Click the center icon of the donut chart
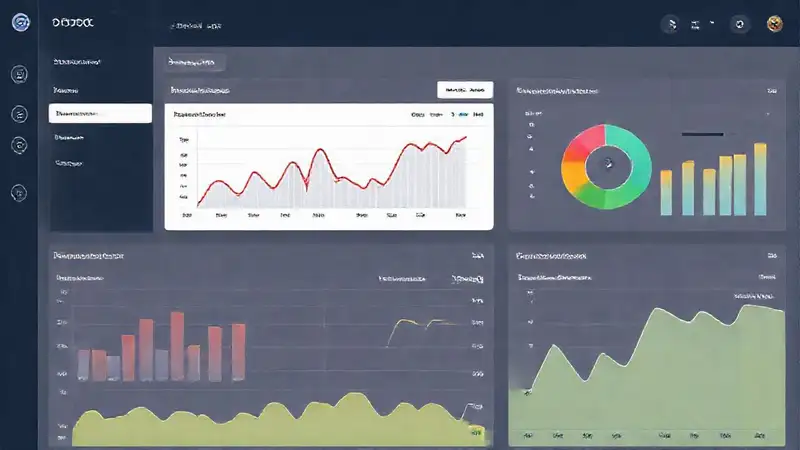Image resolution: width=800 pixels, height=450 pixels. coord(608,164)
